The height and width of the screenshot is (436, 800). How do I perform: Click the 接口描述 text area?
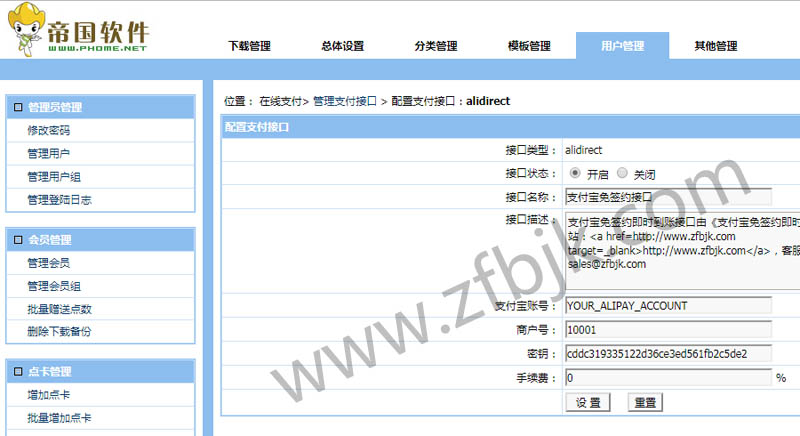(683, 251)
